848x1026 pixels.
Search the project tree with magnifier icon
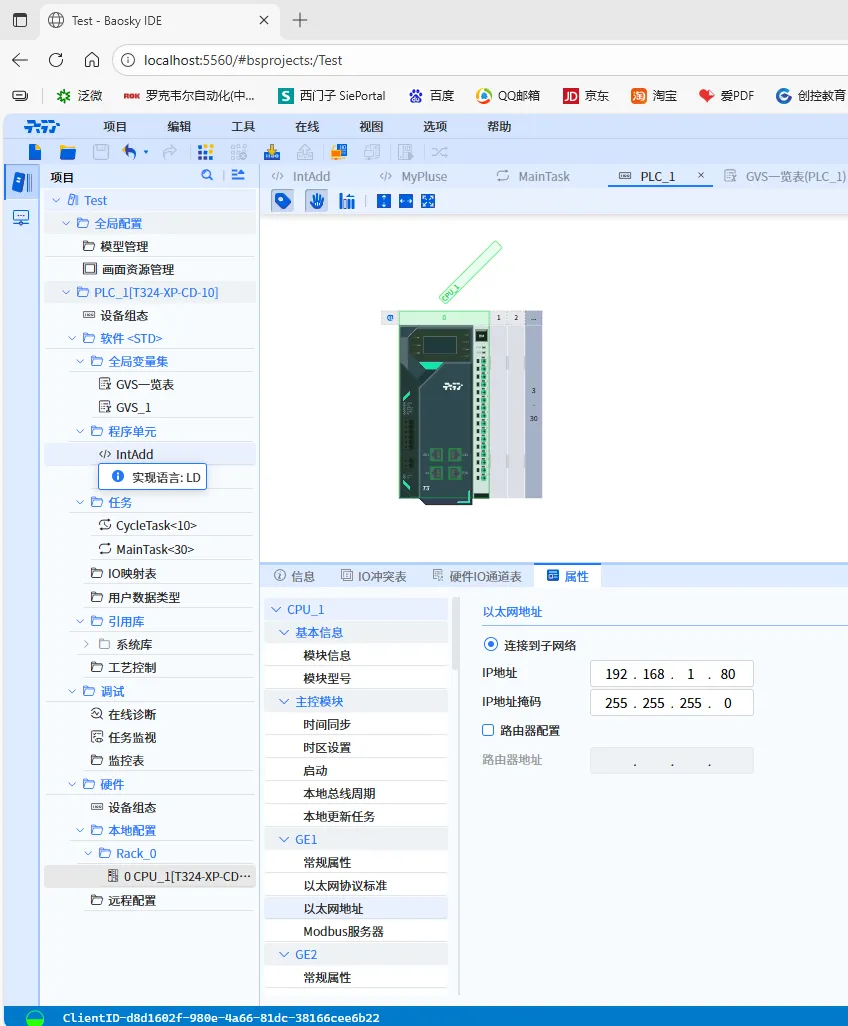pyautogui.click(x=207, y=175)
